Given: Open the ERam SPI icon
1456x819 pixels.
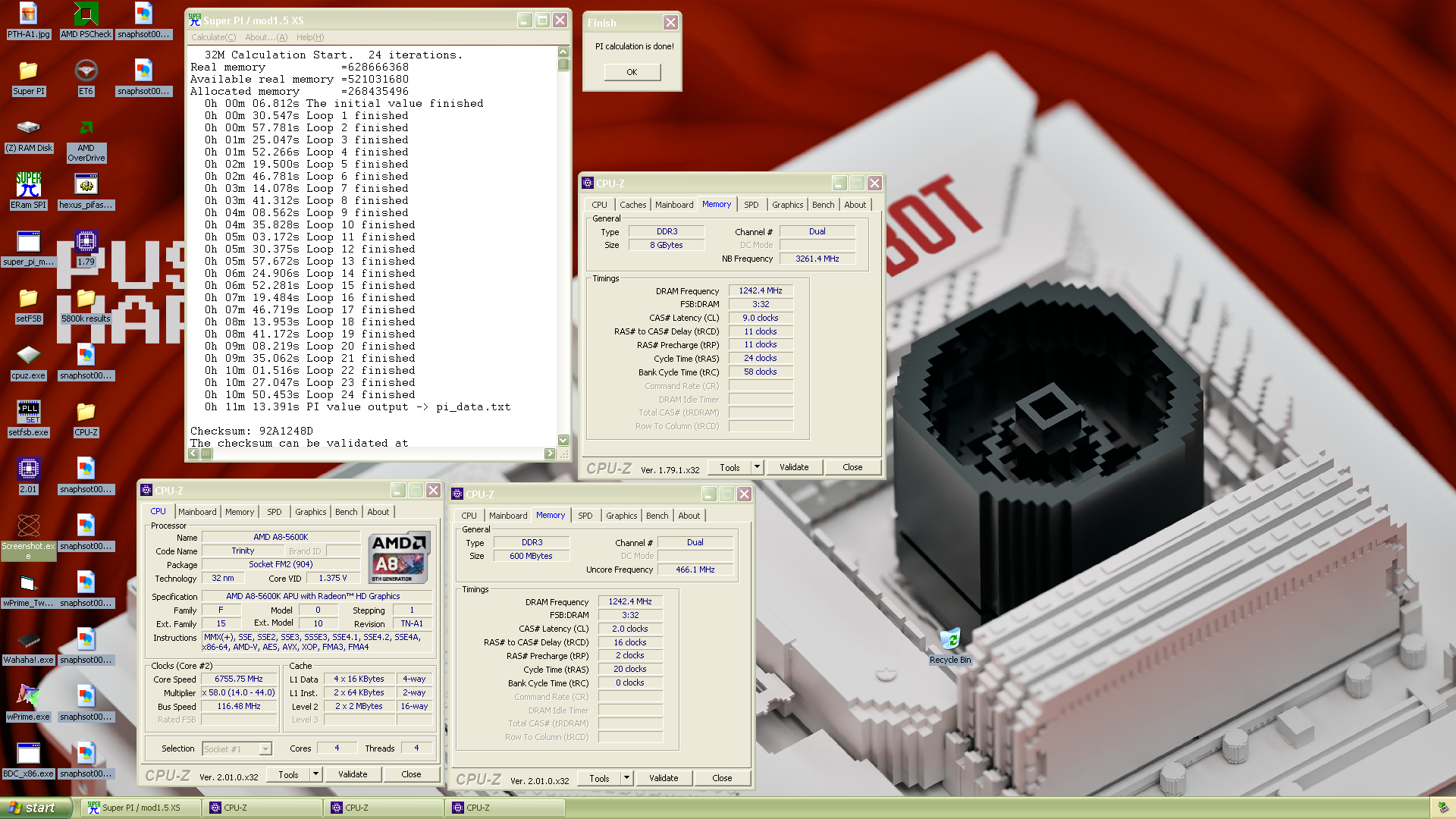Looking at the screenshot, I should tap(28, 191).
